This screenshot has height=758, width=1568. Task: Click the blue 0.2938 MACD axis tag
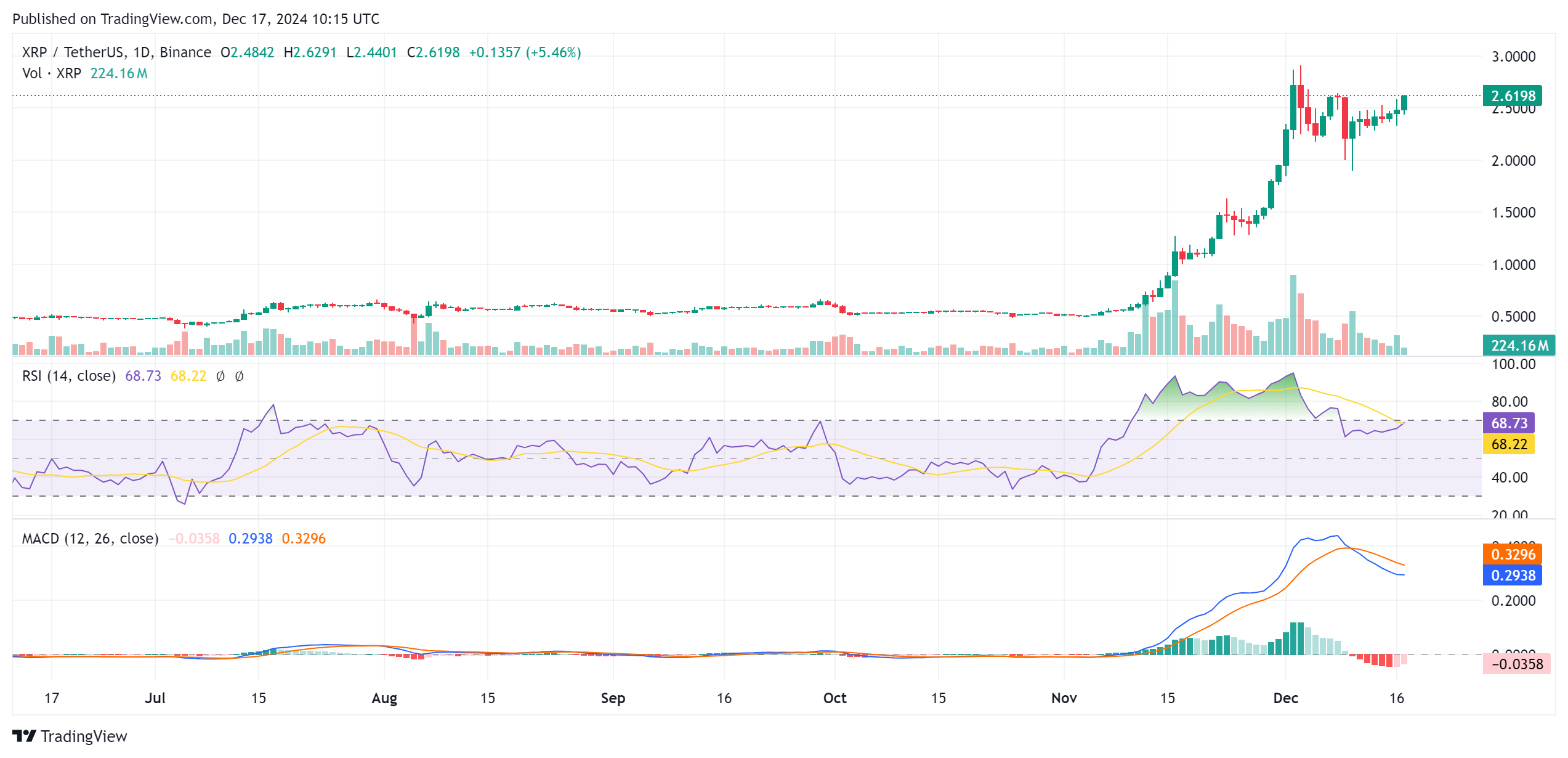(x=1513, y=576)
